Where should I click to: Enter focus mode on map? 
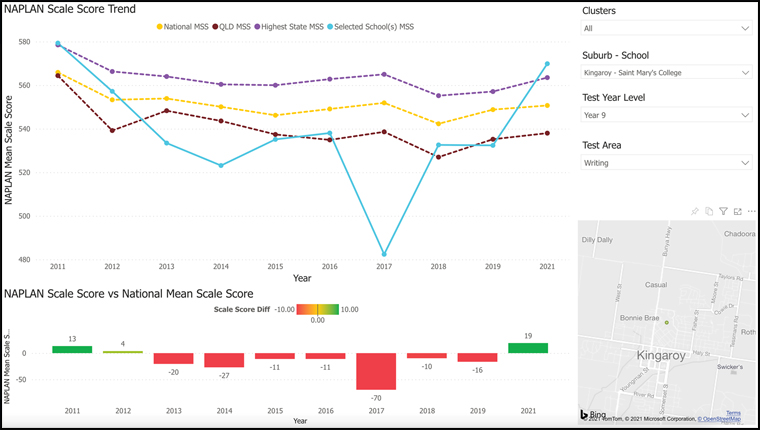[737, 211]
